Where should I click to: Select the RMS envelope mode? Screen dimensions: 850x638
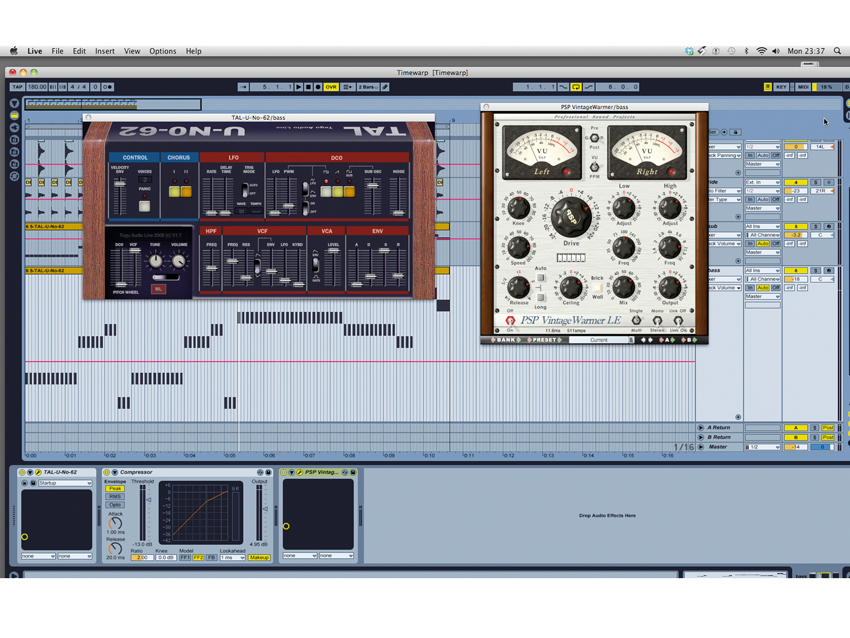[115, 497]
